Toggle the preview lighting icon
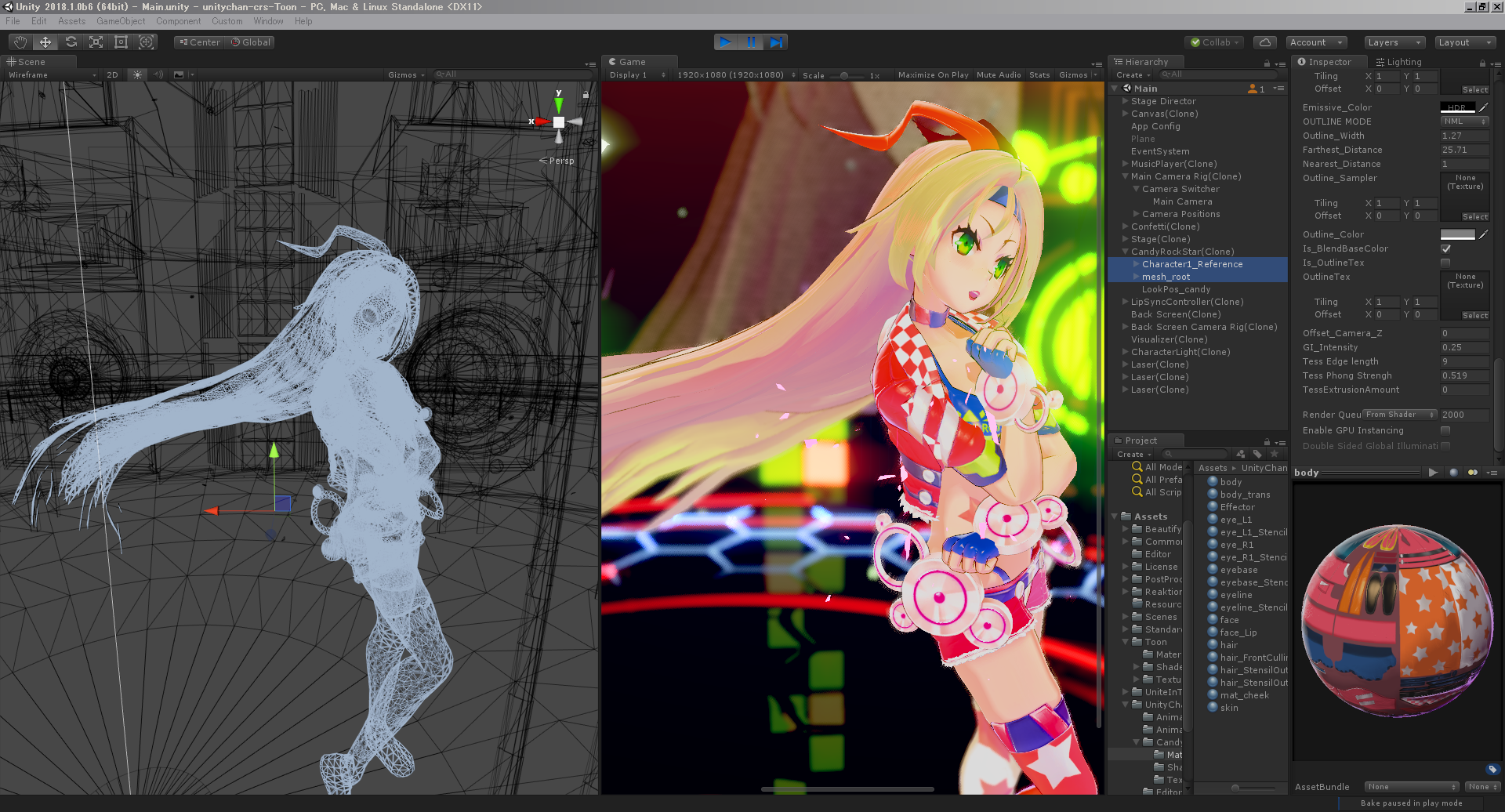 click(x=1473, y=473)
